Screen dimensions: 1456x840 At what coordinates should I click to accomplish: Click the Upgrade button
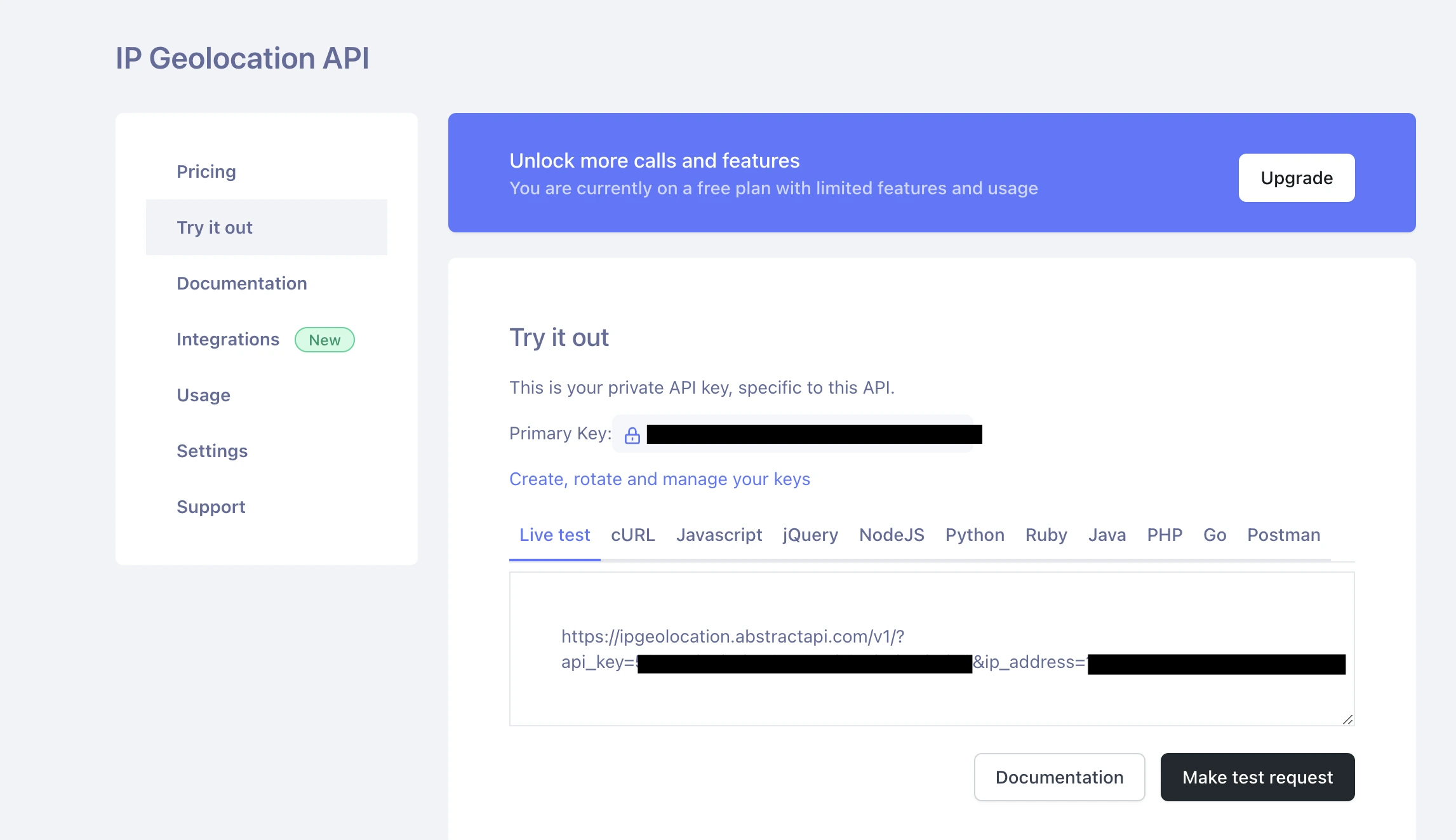pos(1297,178)
